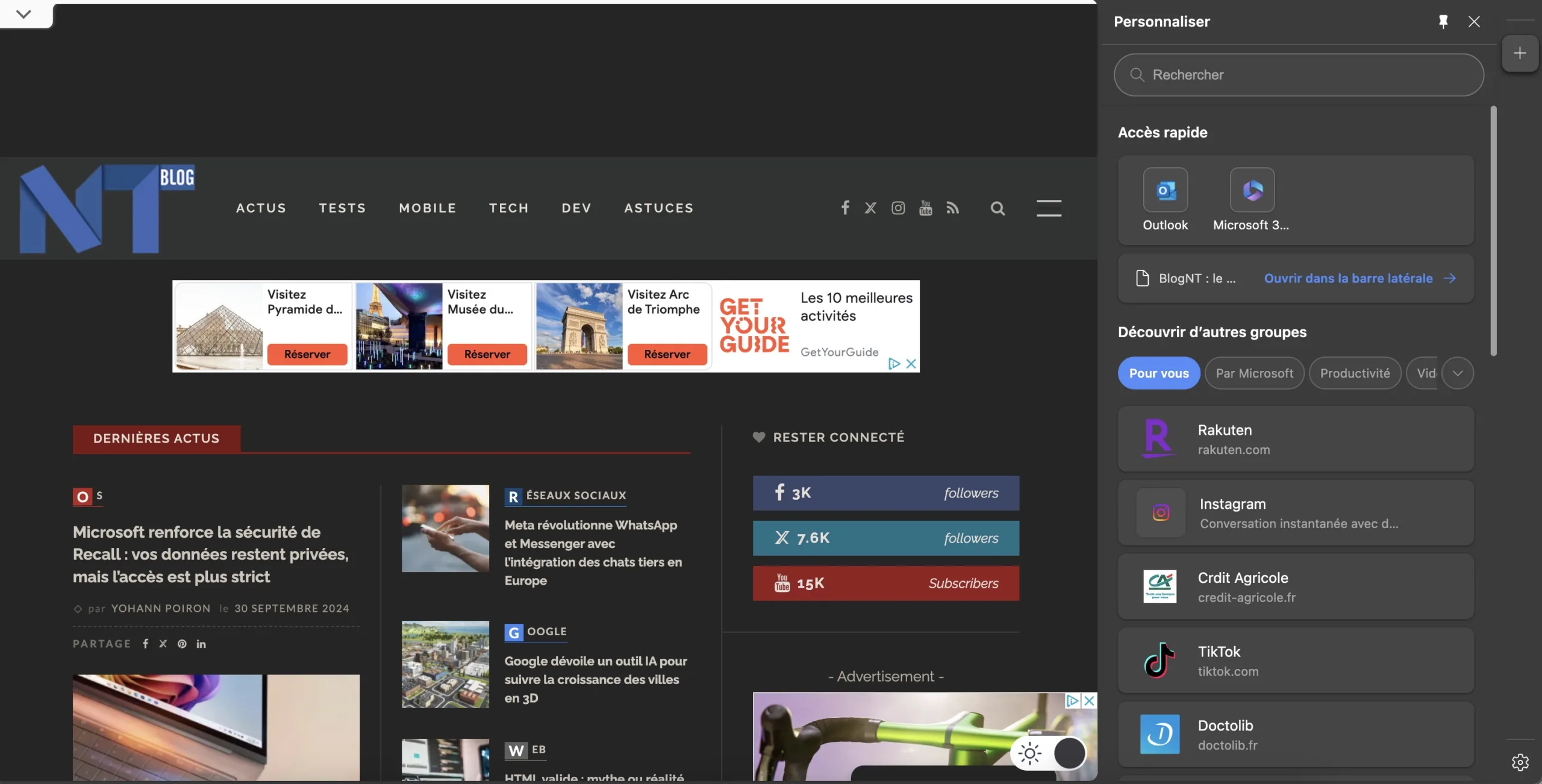Open the hamburger menu on BlogNT
The image size is (1542, 784).
pos(1049,208)
